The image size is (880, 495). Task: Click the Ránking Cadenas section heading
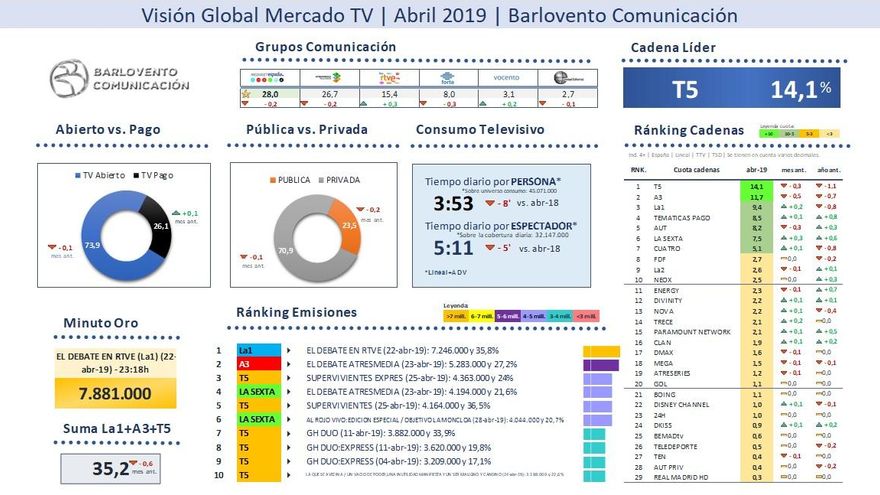(688, 130)
